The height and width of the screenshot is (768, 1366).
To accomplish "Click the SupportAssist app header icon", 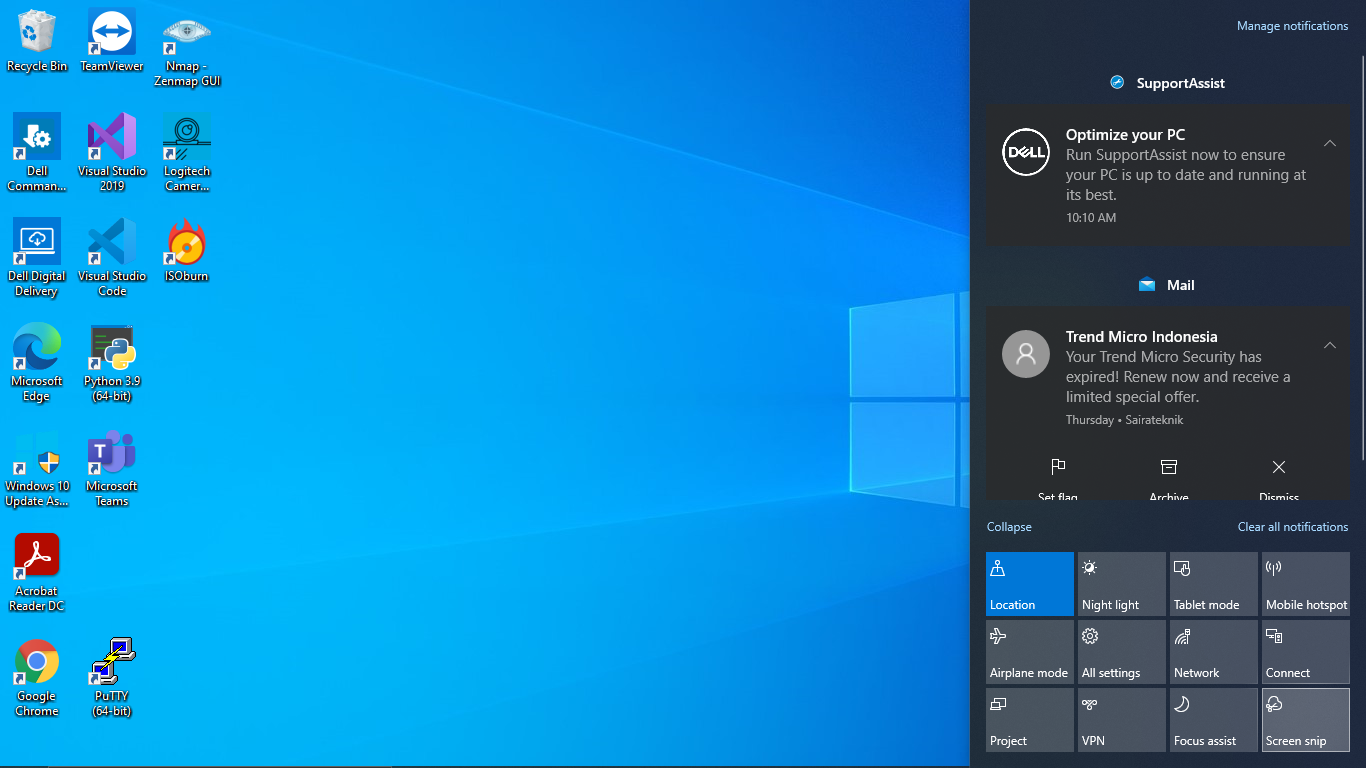I will pyautogui.click(x=1118, y=83).
